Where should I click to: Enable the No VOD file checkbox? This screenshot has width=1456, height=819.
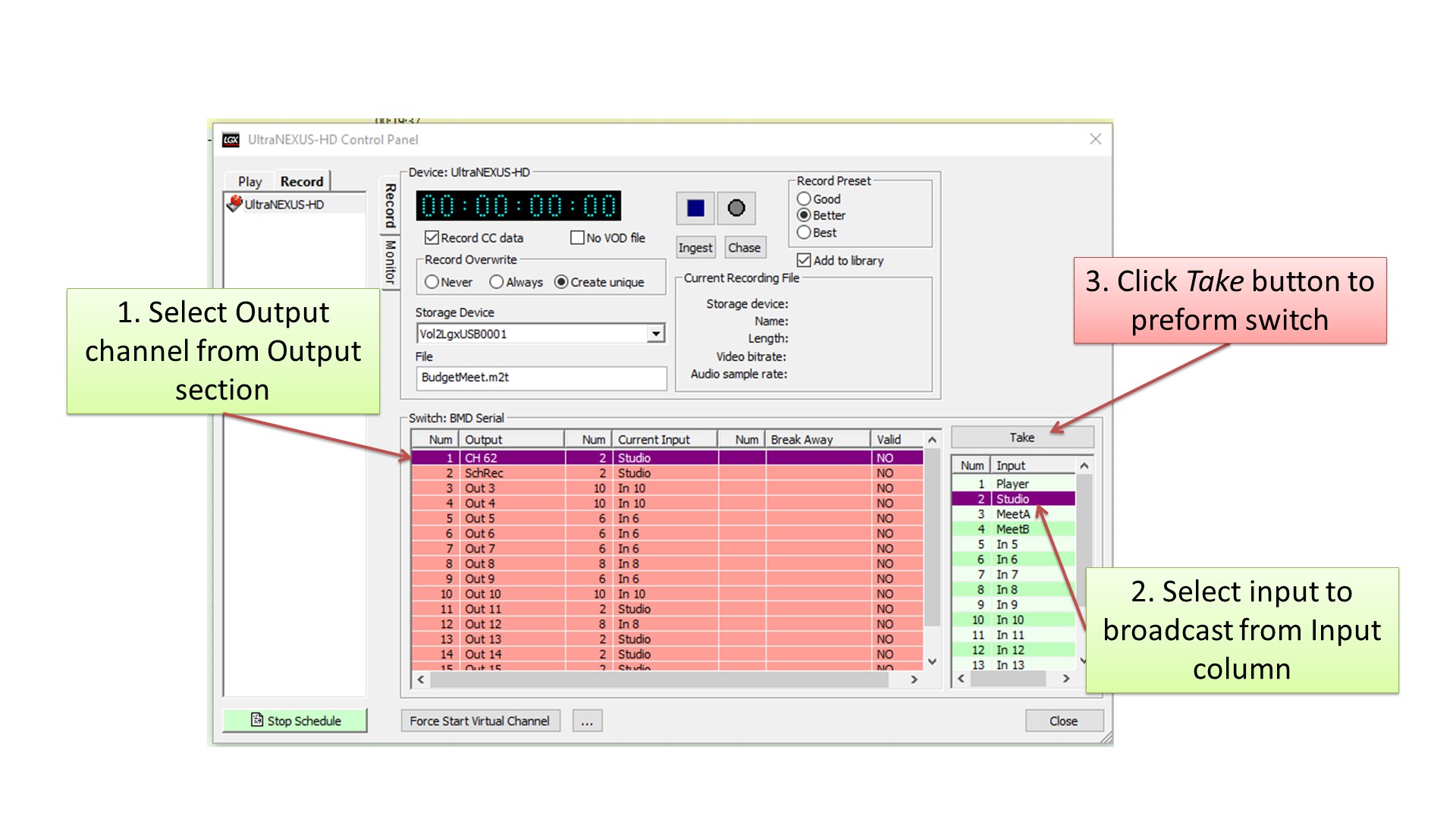[x=577, y=238]
